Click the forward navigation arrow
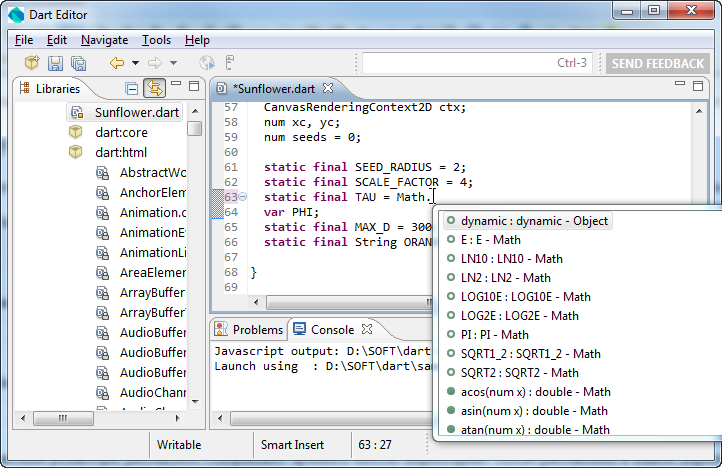 click(155, 63)
